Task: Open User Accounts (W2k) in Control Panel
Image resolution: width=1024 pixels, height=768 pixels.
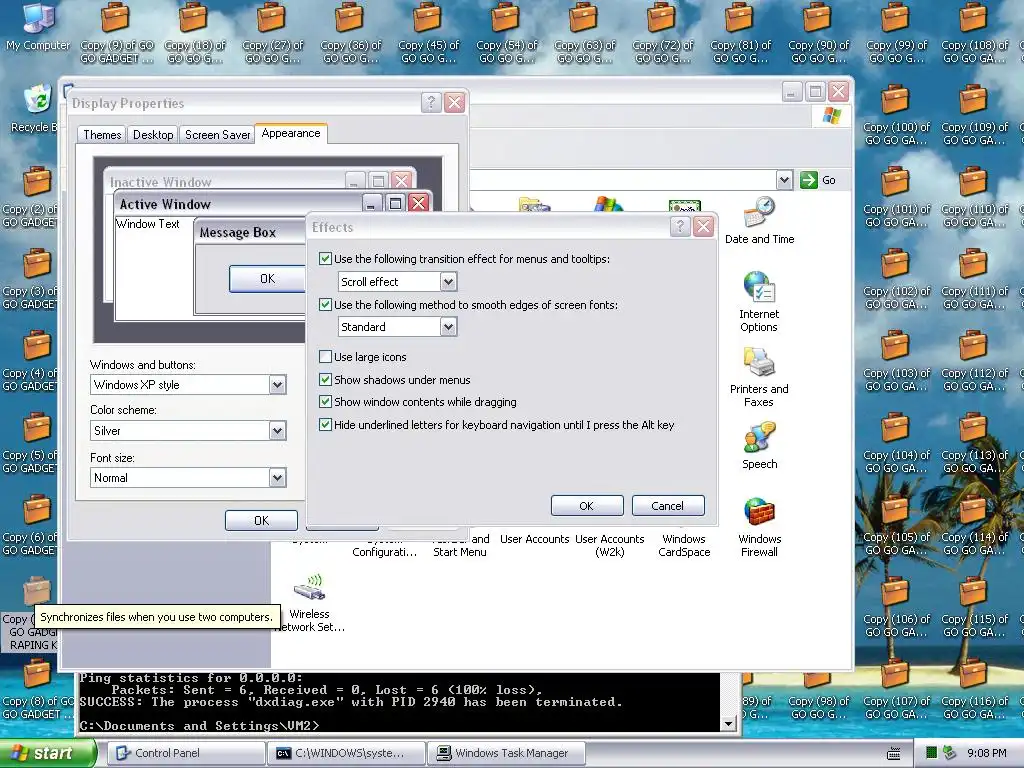Action: tap(610, 545)
